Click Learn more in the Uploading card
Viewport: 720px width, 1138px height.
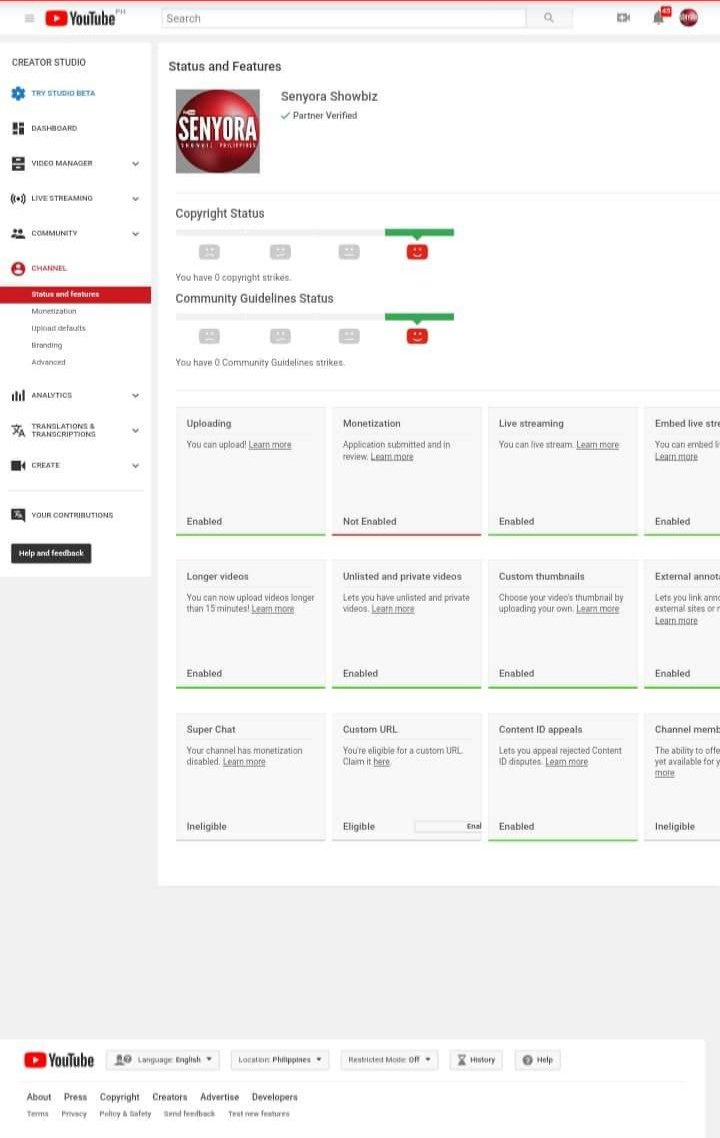[x=270, y=445]
